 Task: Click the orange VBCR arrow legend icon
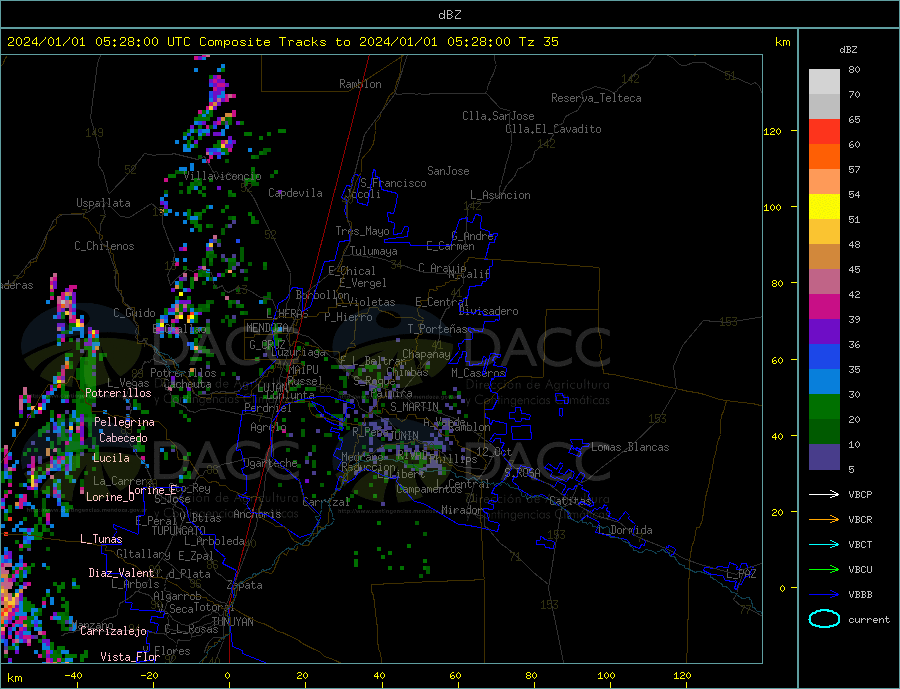824,520
